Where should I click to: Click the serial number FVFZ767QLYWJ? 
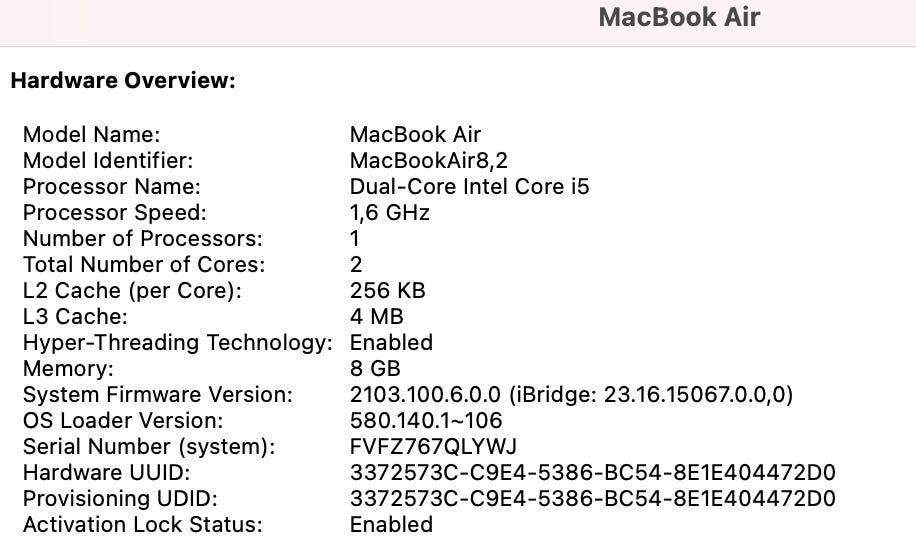(433, 447)
